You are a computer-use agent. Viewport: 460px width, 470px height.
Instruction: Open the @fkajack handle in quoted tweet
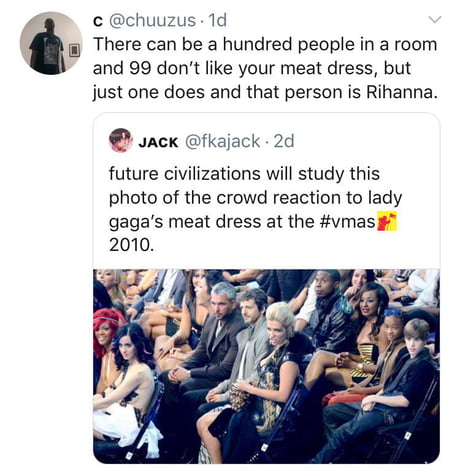[222, 141]
